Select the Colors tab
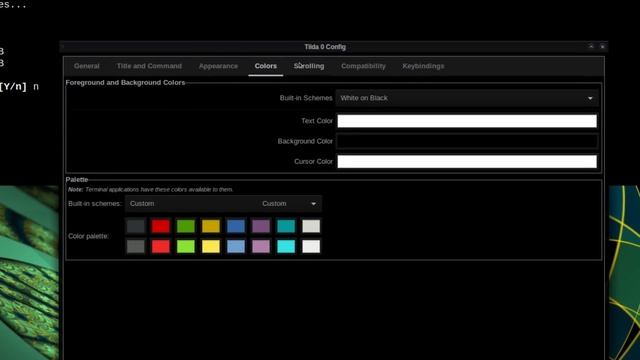The height and width of the screenshot is (360, 640). pyautogui.click(x=266, y=66)
